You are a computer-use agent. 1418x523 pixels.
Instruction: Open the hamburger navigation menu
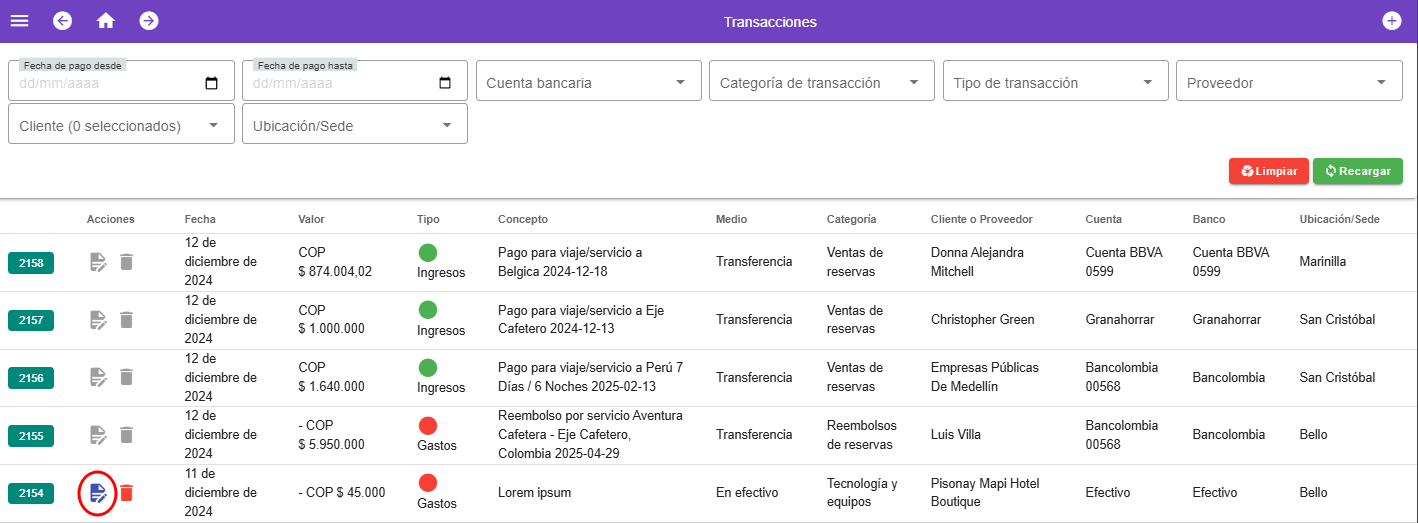[x=20, y=21]
